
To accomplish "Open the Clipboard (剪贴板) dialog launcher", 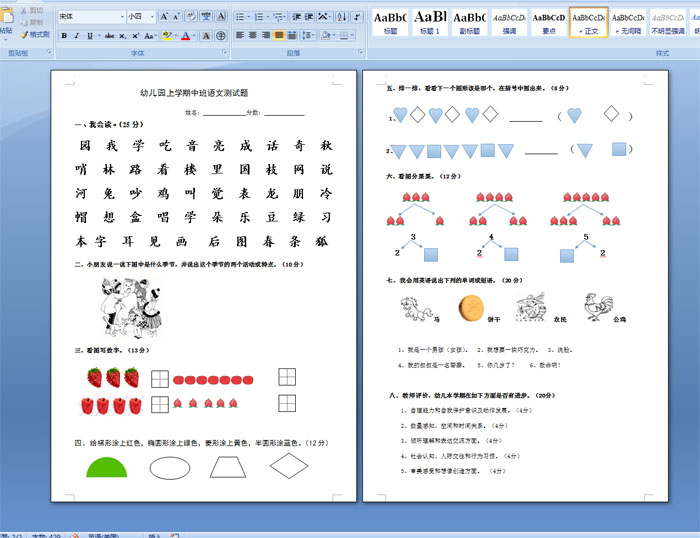I will 49,53.
